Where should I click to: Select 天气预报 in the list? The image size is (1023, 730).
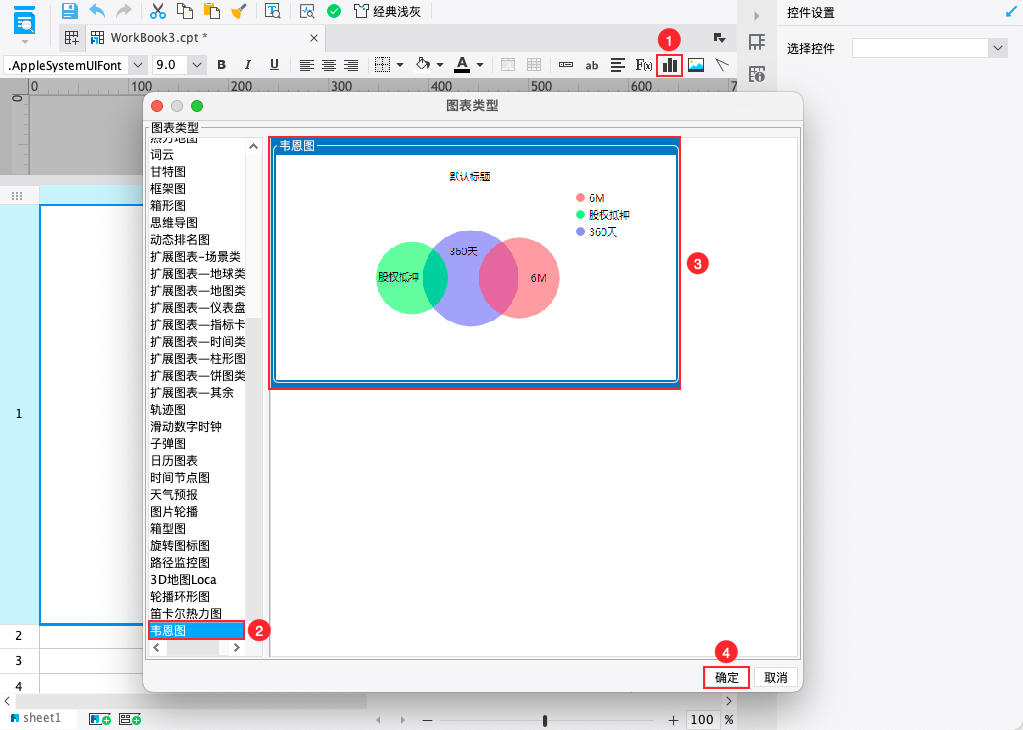click(174, 494)
